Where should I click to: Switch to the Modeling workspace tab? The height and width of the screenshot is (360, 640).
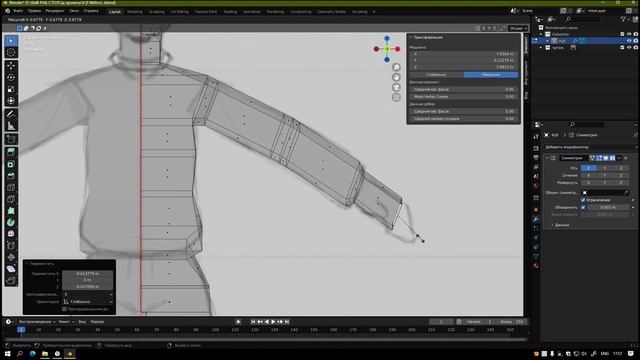(135, 11)
